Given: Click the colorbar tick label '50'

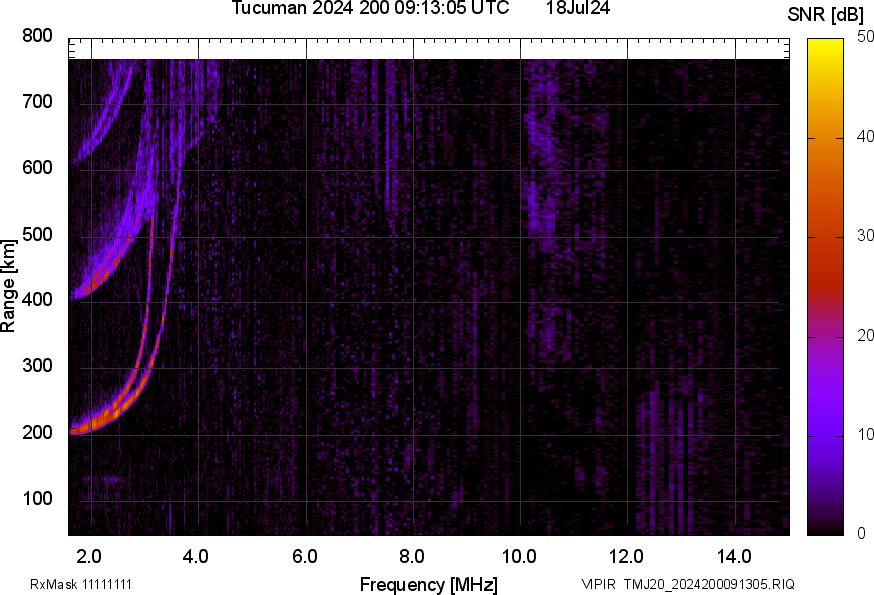Looking at the screenshot, I should click(x=865, y=37).
